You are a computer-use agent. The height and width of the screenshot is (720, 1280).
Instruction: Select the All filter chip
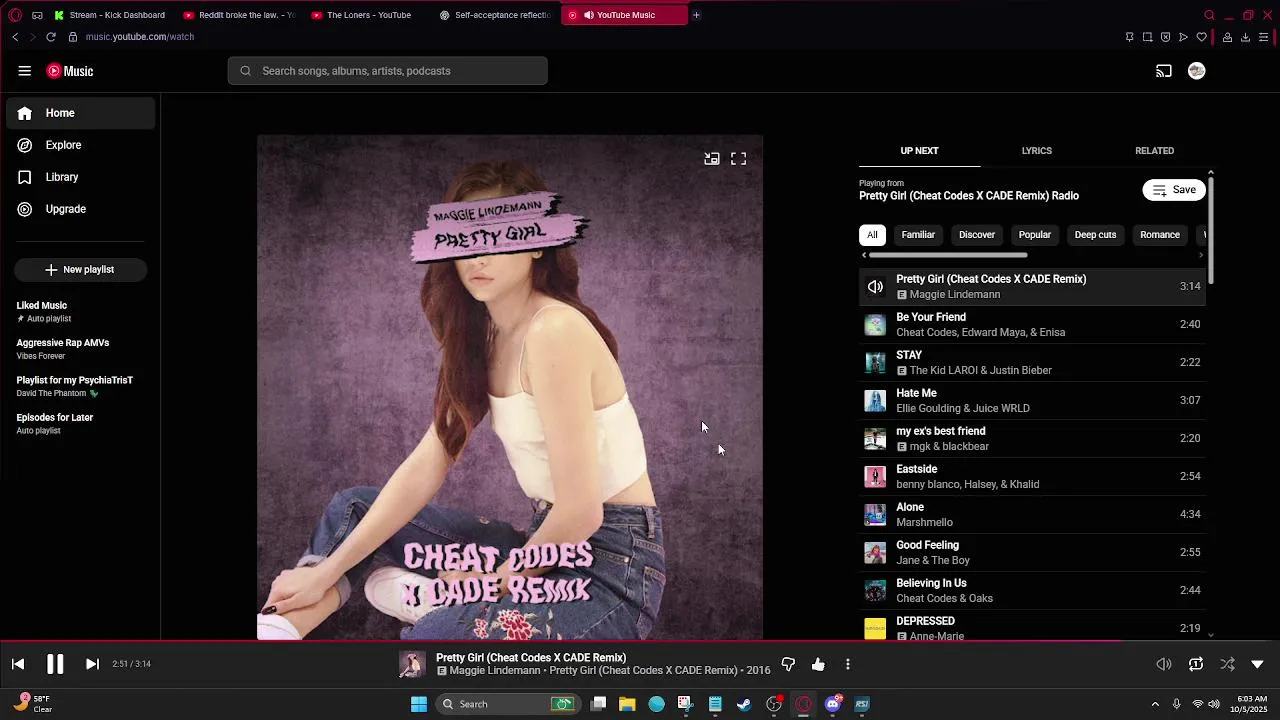[872, 235]
